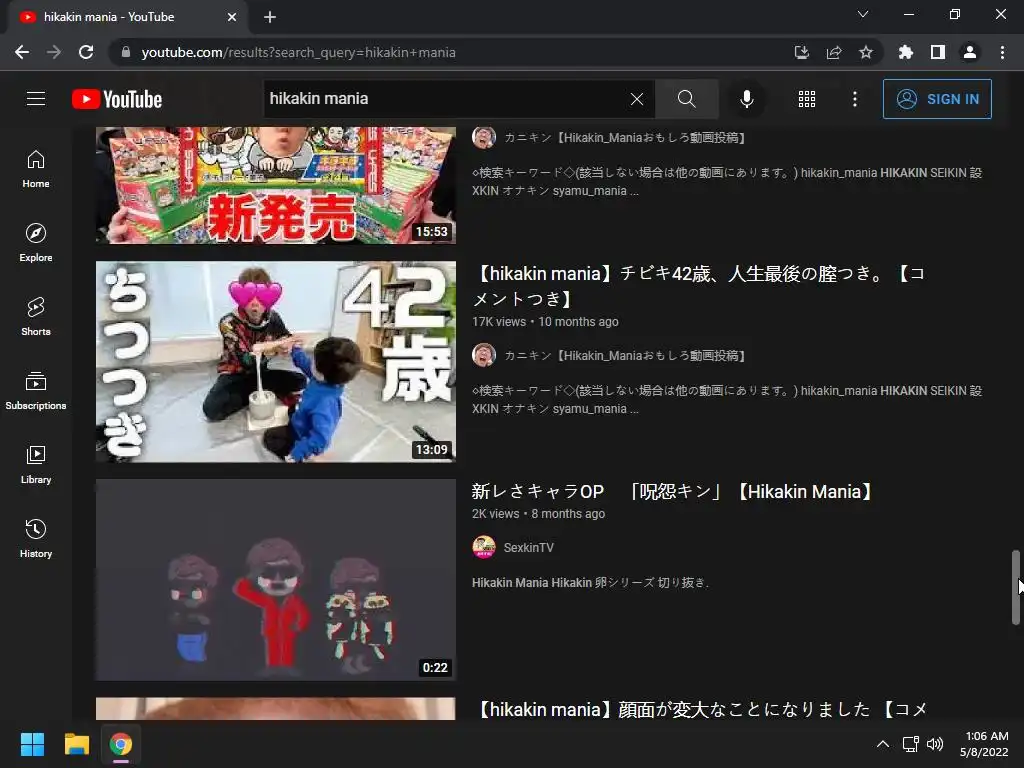The width and height of the screenshot is (1024, 768).
Task: Click the magnifier search button
Action: (686, 99)
